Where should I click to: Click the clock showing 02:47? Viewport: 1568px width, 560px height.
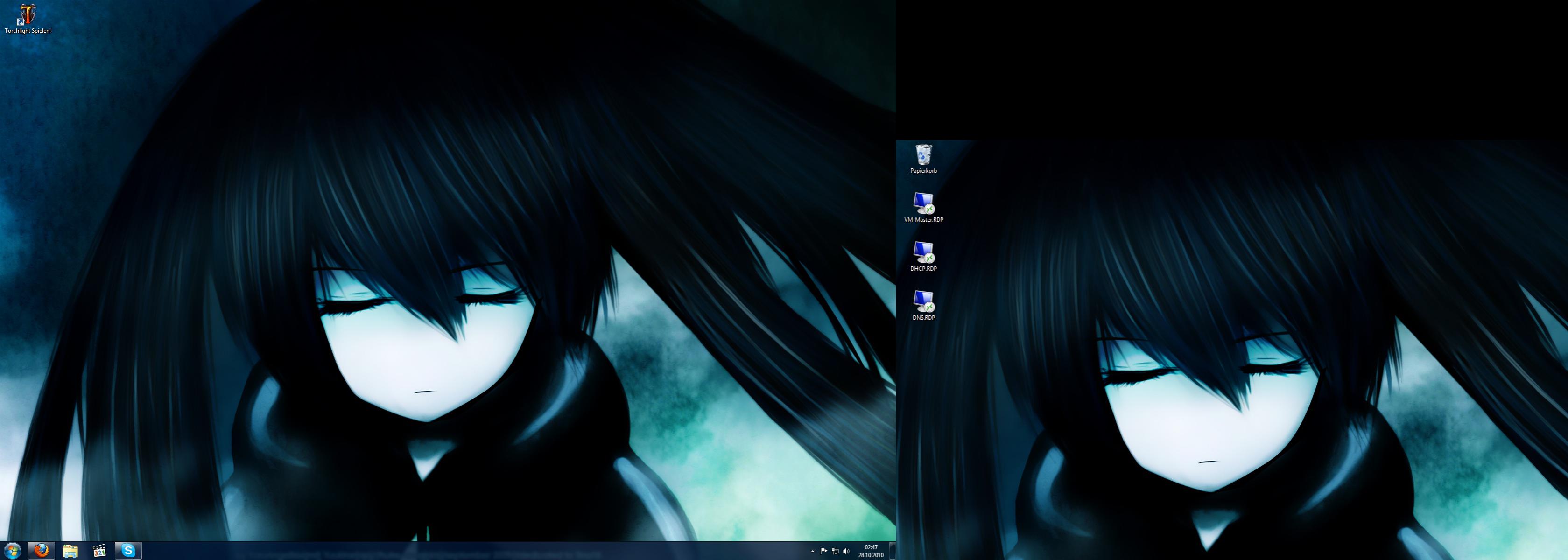871,551
